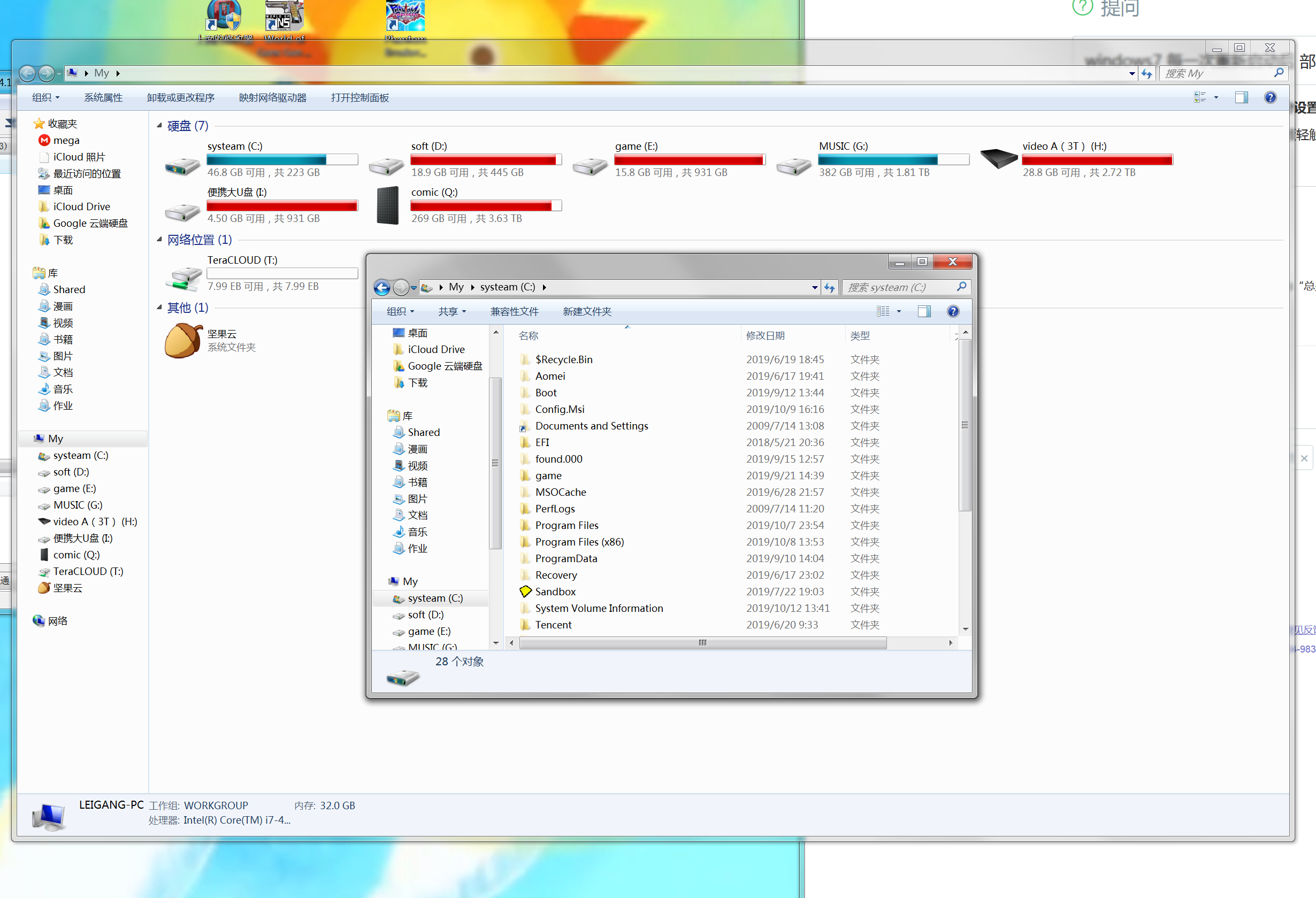Select Google 云端硬盘 in the main window sidebar

83,223
